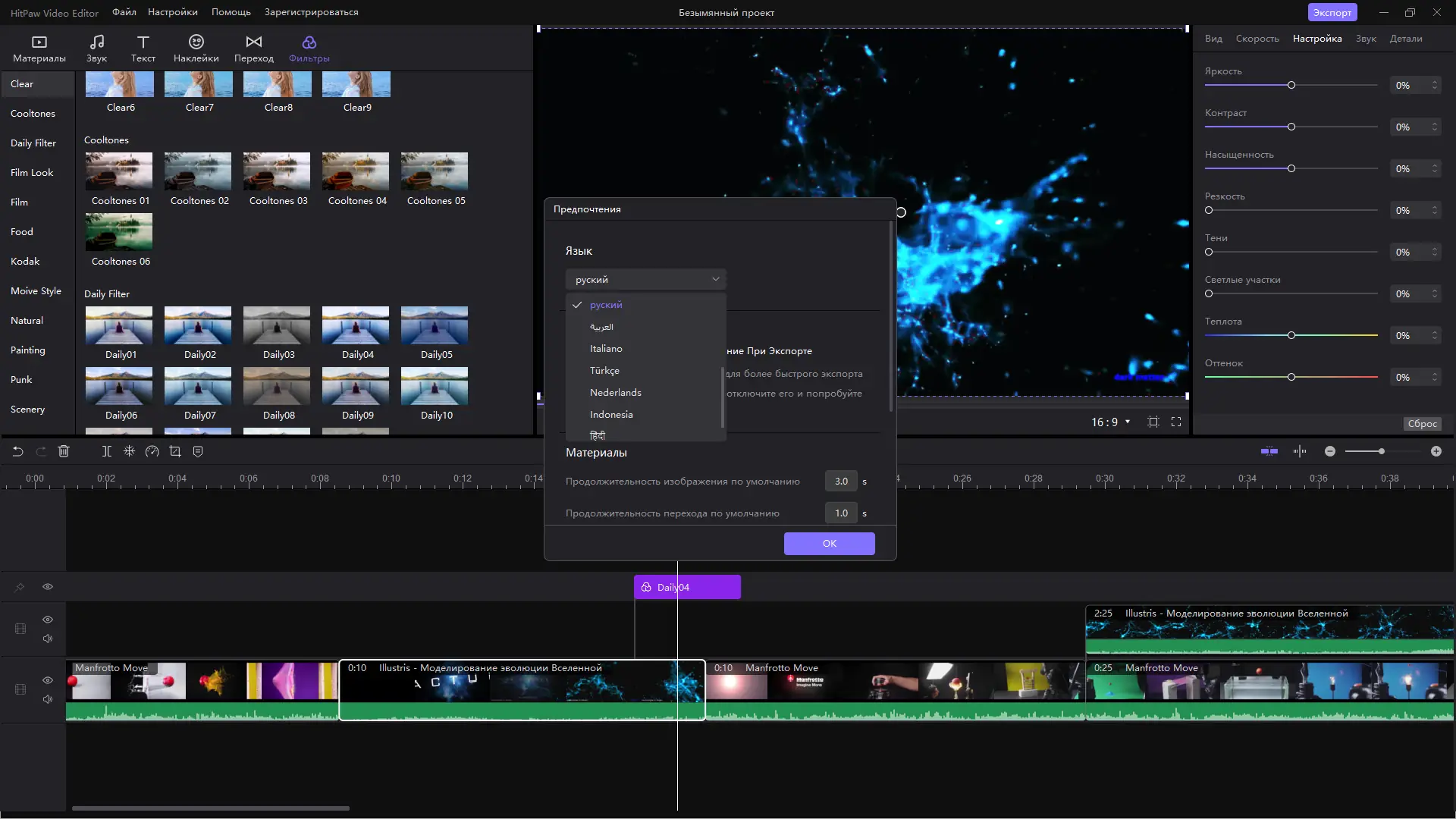Delete selected clip using trash icon
The height and width of the screenshot is (819, 1456).
coord(64,451)
